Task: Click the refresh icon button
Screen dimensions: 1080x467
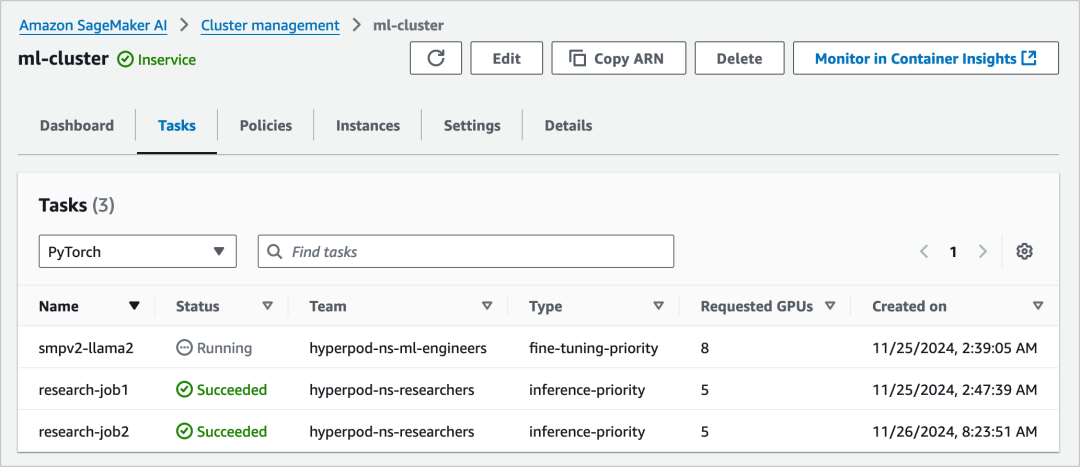Action: click(x=436, y=59)
